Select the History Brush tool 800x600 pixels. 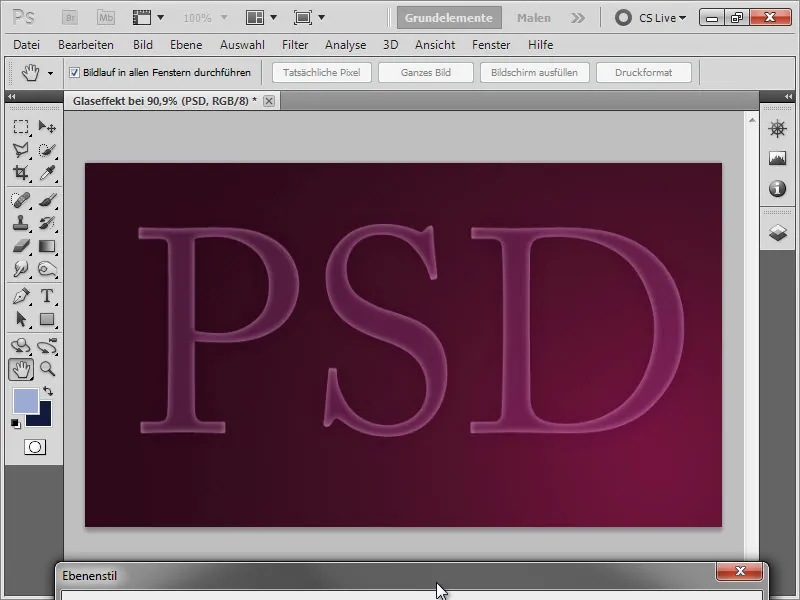47,223
